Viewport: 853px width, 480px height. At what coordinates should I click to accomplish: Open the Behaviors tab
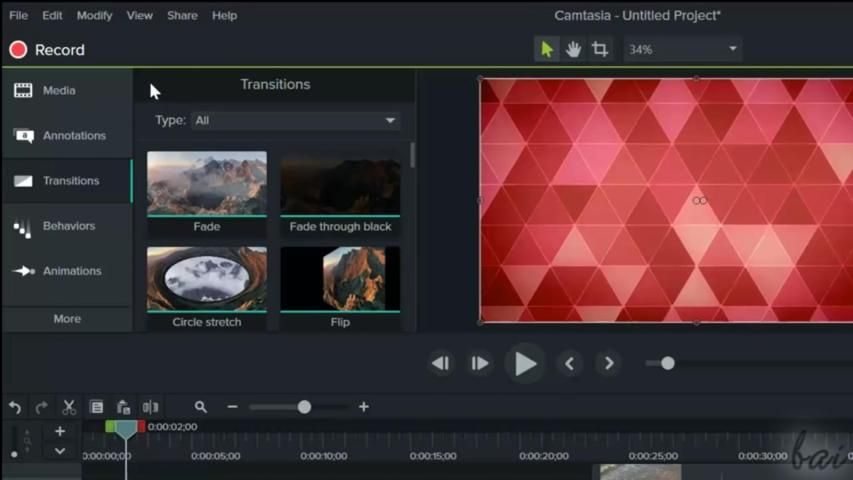coord(67,226)
